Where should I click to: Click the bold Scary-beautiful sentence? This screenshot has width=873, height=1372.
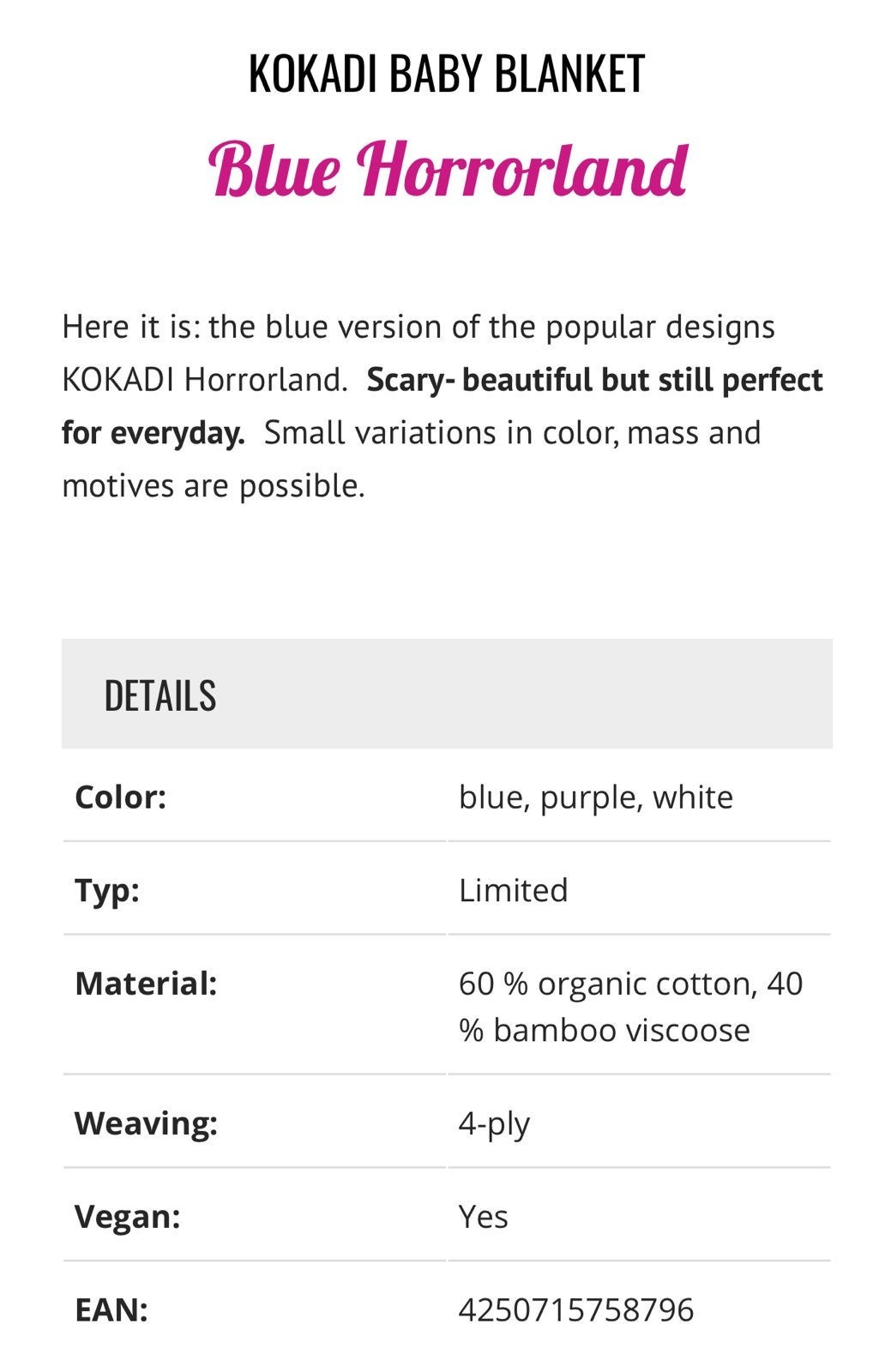443,406
